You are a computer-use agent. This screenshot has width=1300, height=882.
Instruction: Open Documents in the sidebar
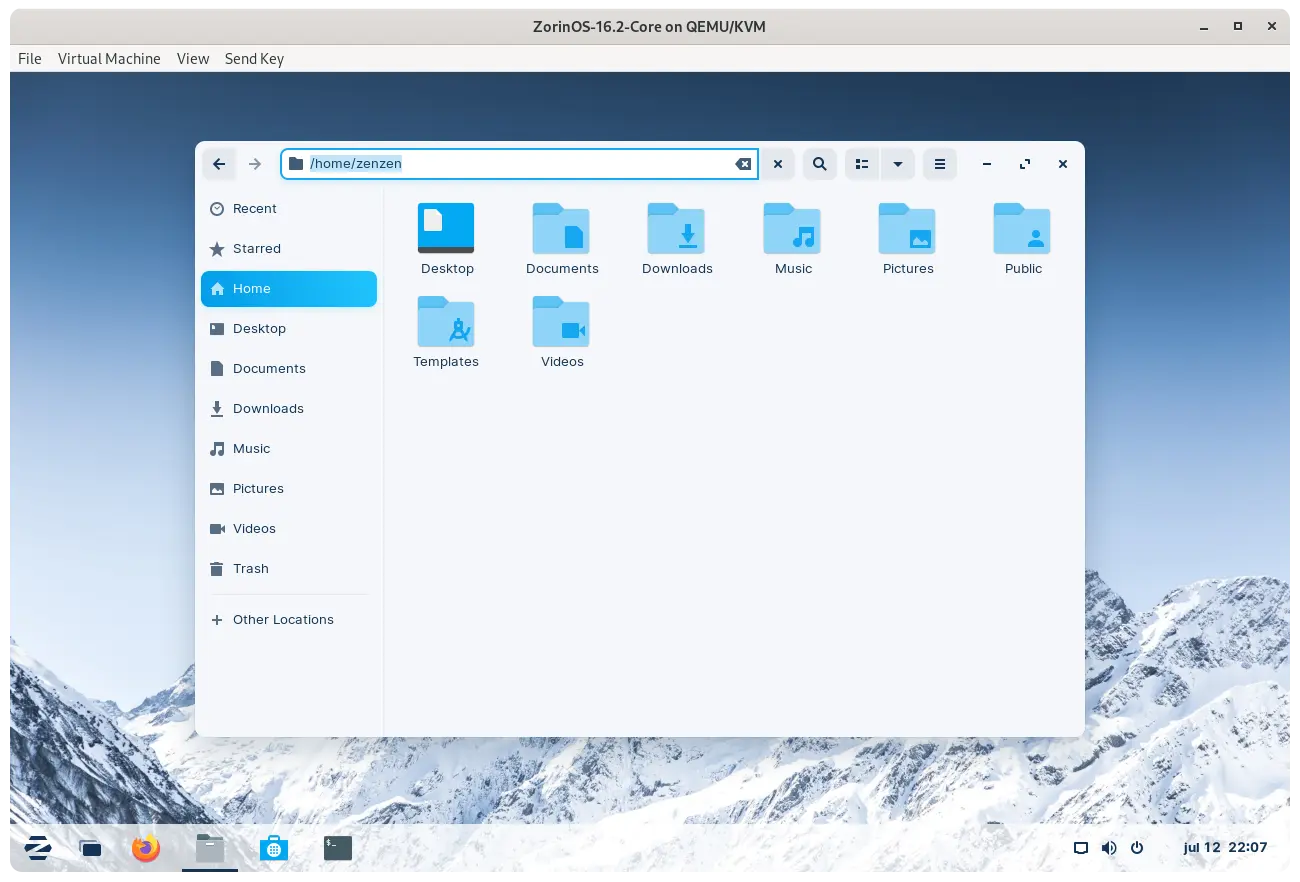[289, 369]
